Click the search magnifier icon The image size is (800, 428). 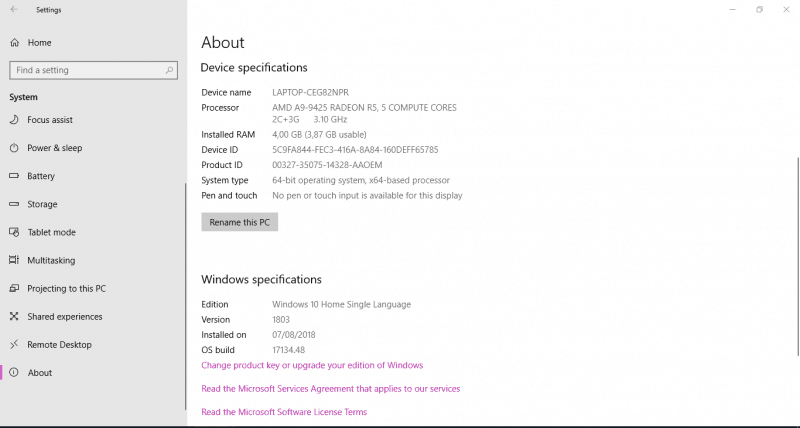click(169, 70)
